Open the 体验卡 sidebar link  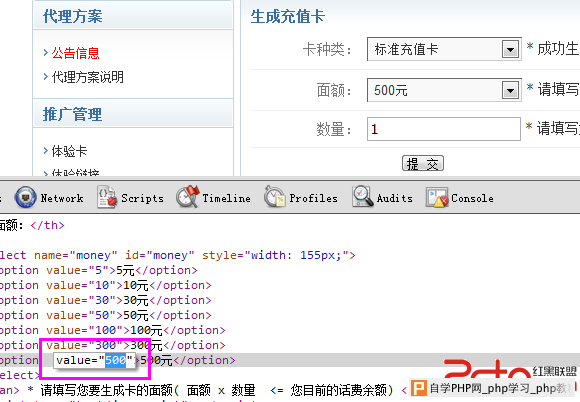(x=70, y=151)
